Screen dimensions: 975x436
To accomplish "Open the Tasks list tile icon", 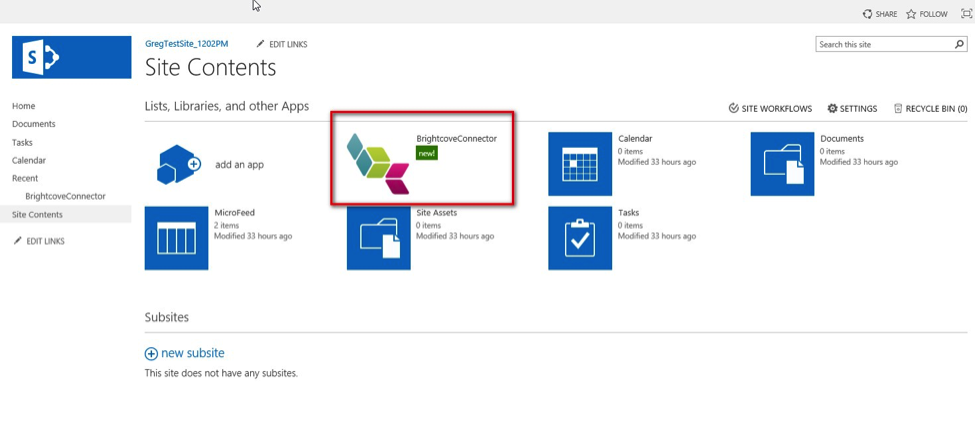I will point(580,238).
